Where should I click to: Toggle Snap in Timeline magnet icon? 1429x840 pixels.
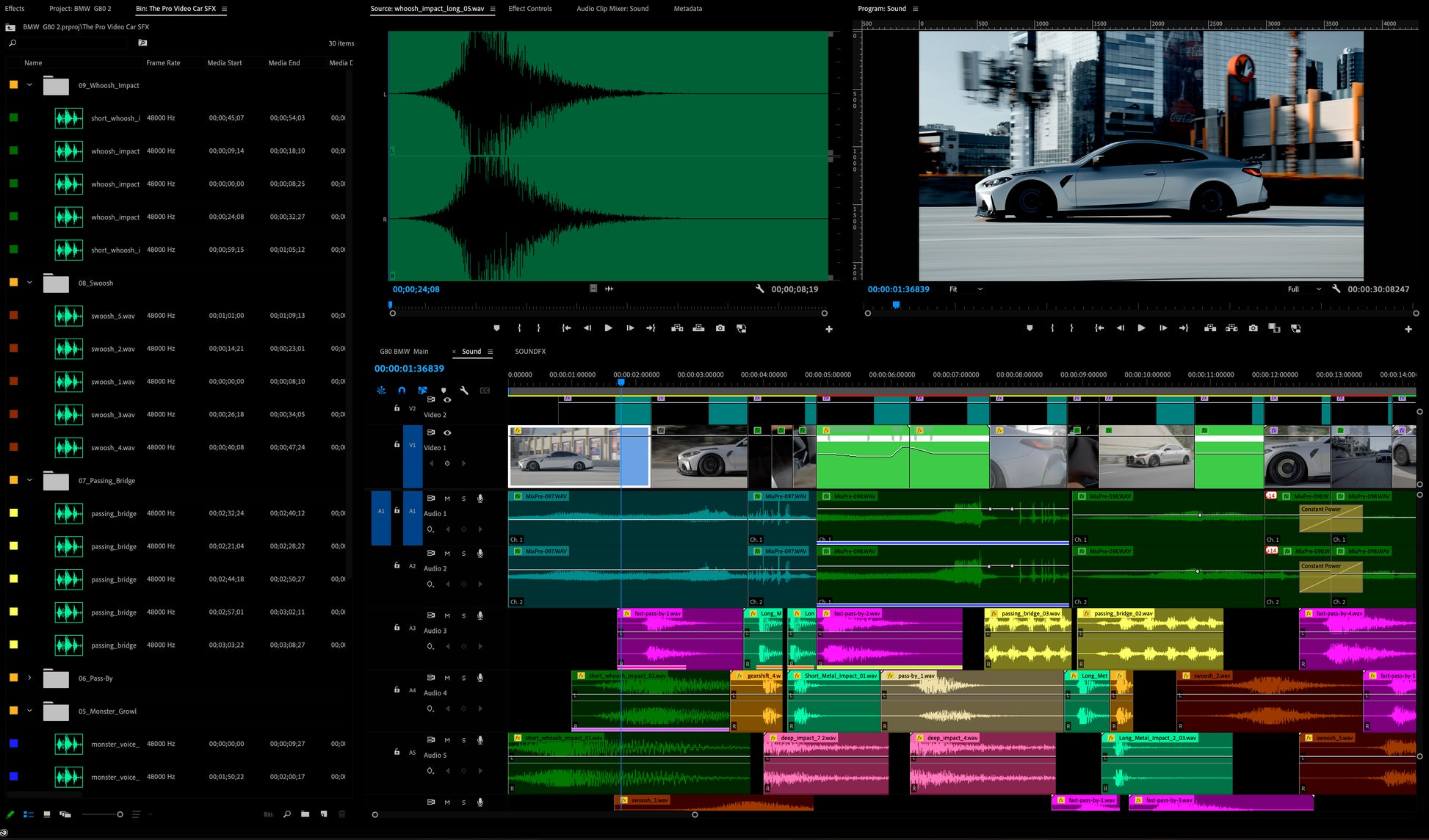click(402, 391)
